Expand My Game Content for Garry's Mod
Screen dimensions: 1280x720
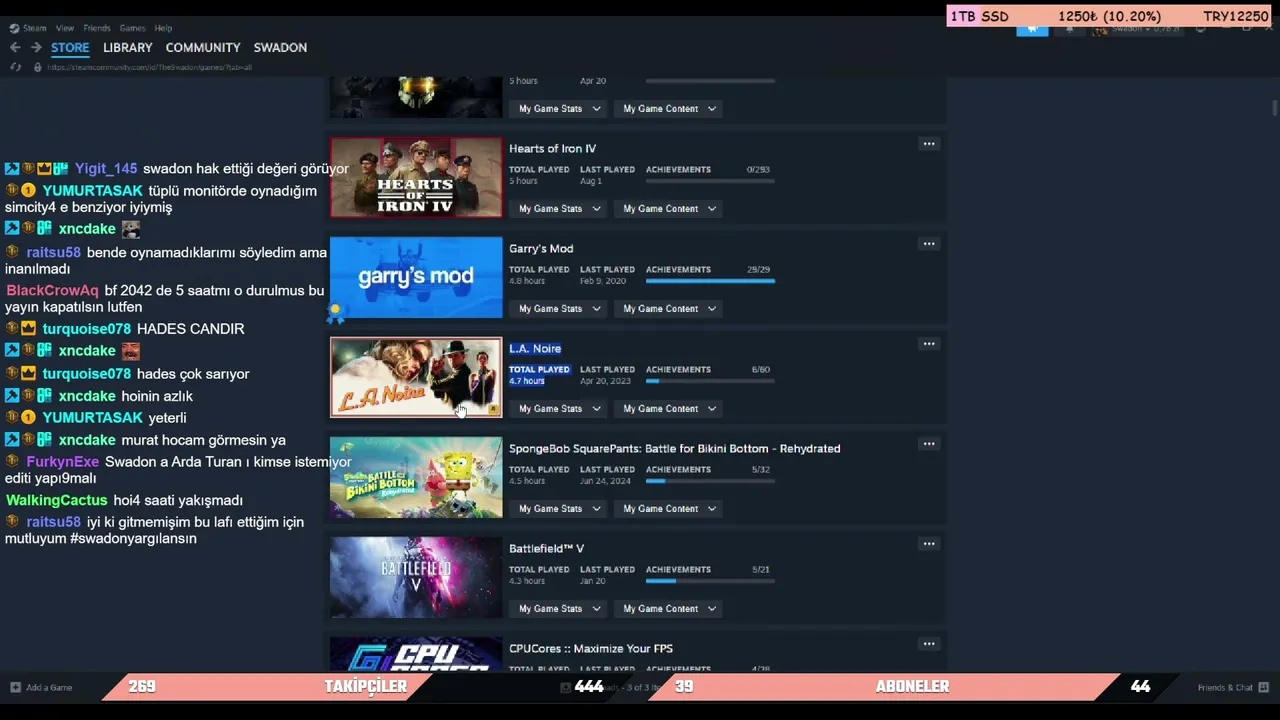(669, 309)
